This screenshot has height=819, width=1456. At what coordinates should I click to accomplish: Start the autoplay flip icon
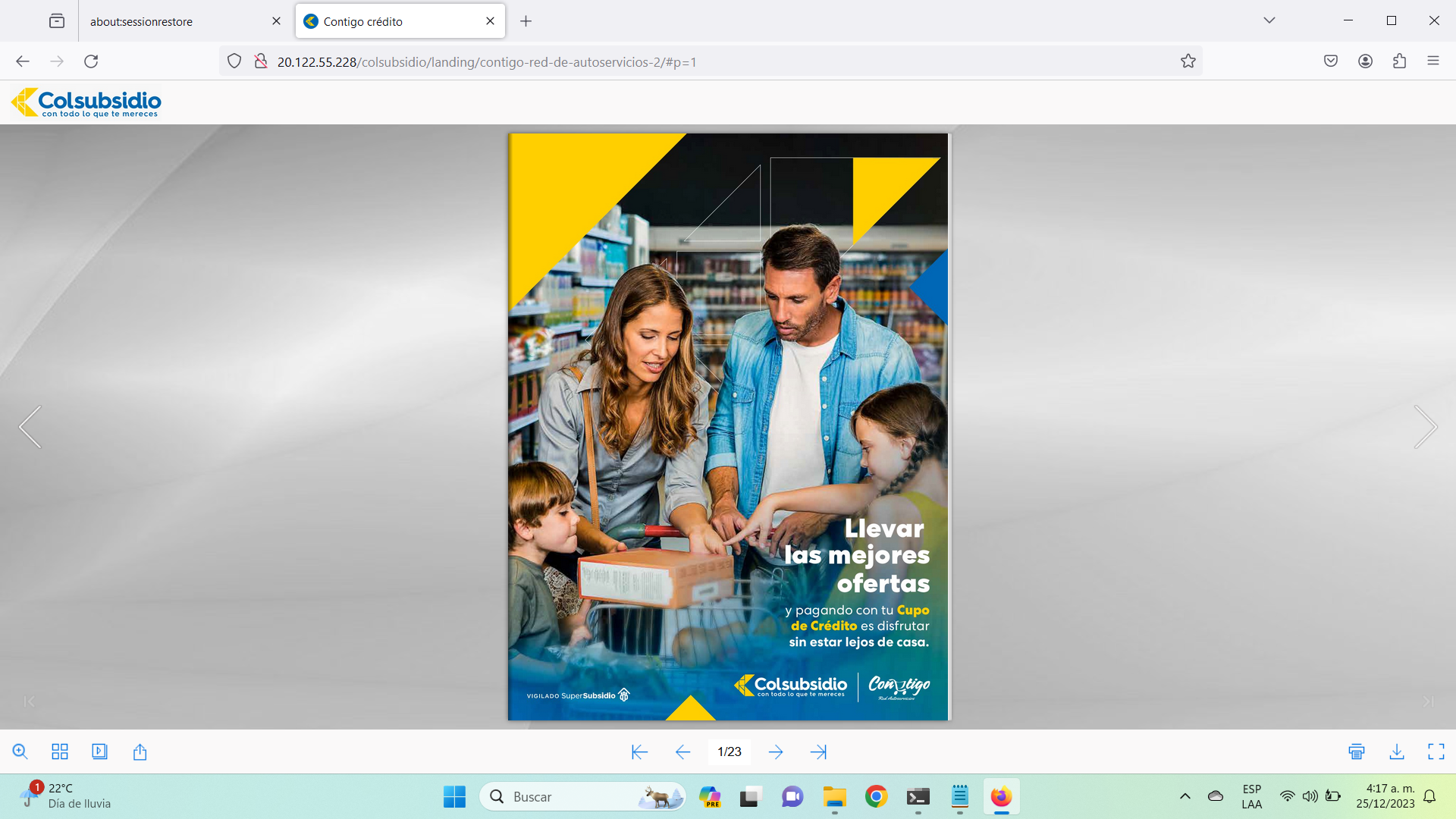(x=99, y=752)
